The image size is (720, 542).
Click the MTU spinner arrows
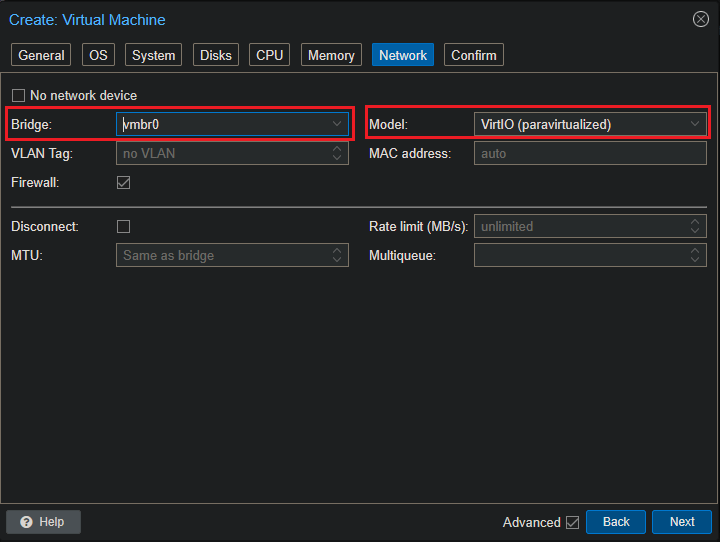[337, 255]
